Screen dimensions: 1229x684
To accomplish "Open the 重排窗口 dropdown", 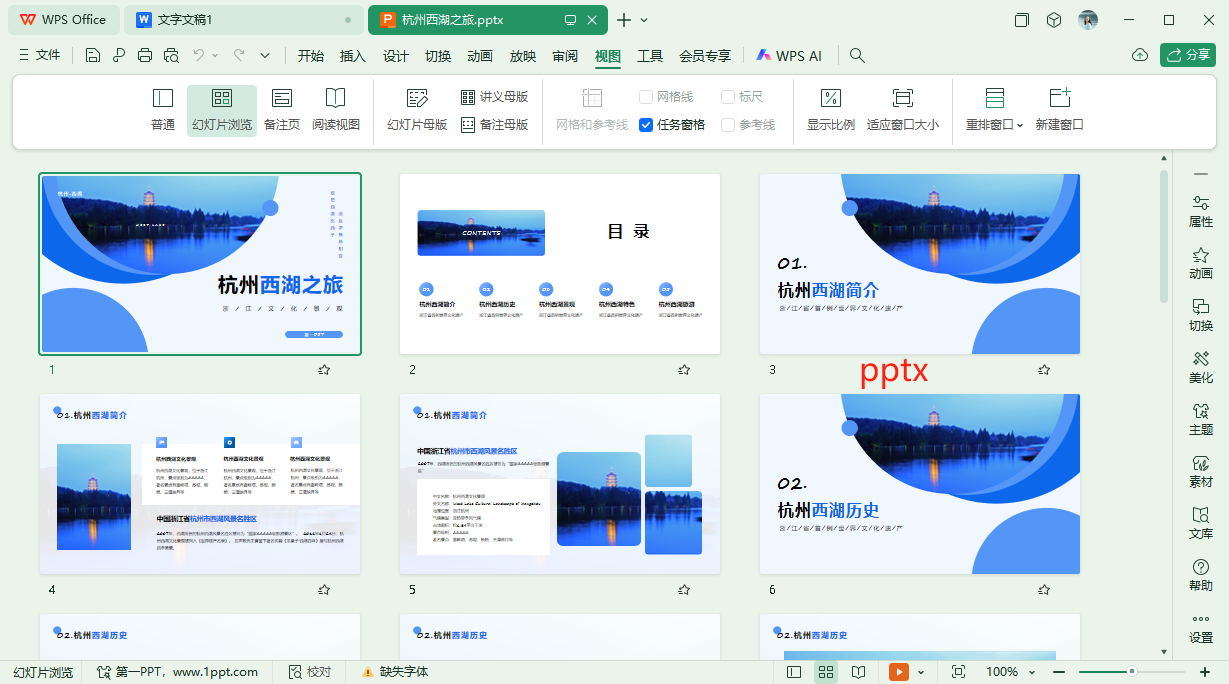I will coord(993,123).
